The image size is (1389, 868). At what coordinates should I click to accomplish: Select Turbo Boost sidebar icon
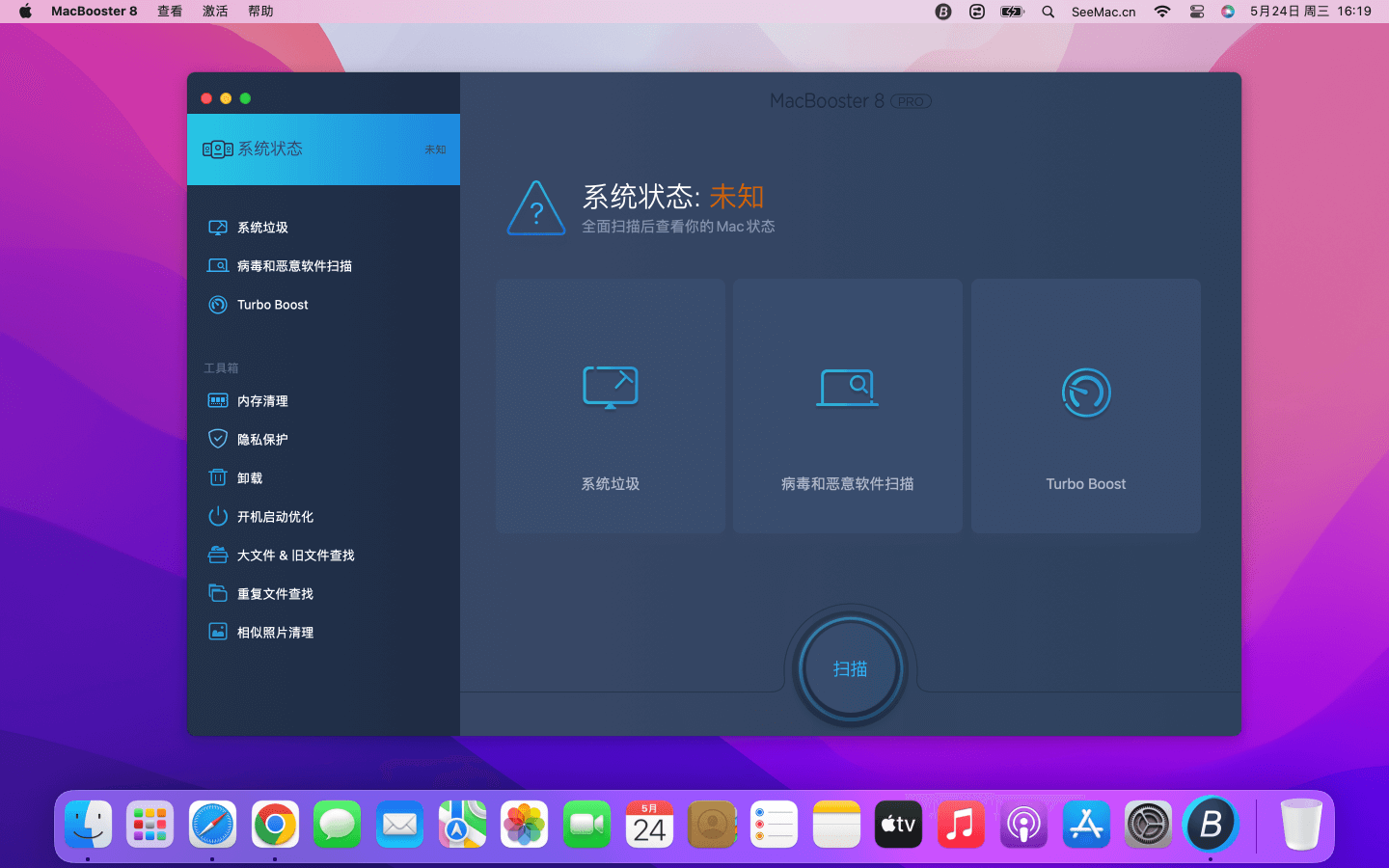coord(218,305)
